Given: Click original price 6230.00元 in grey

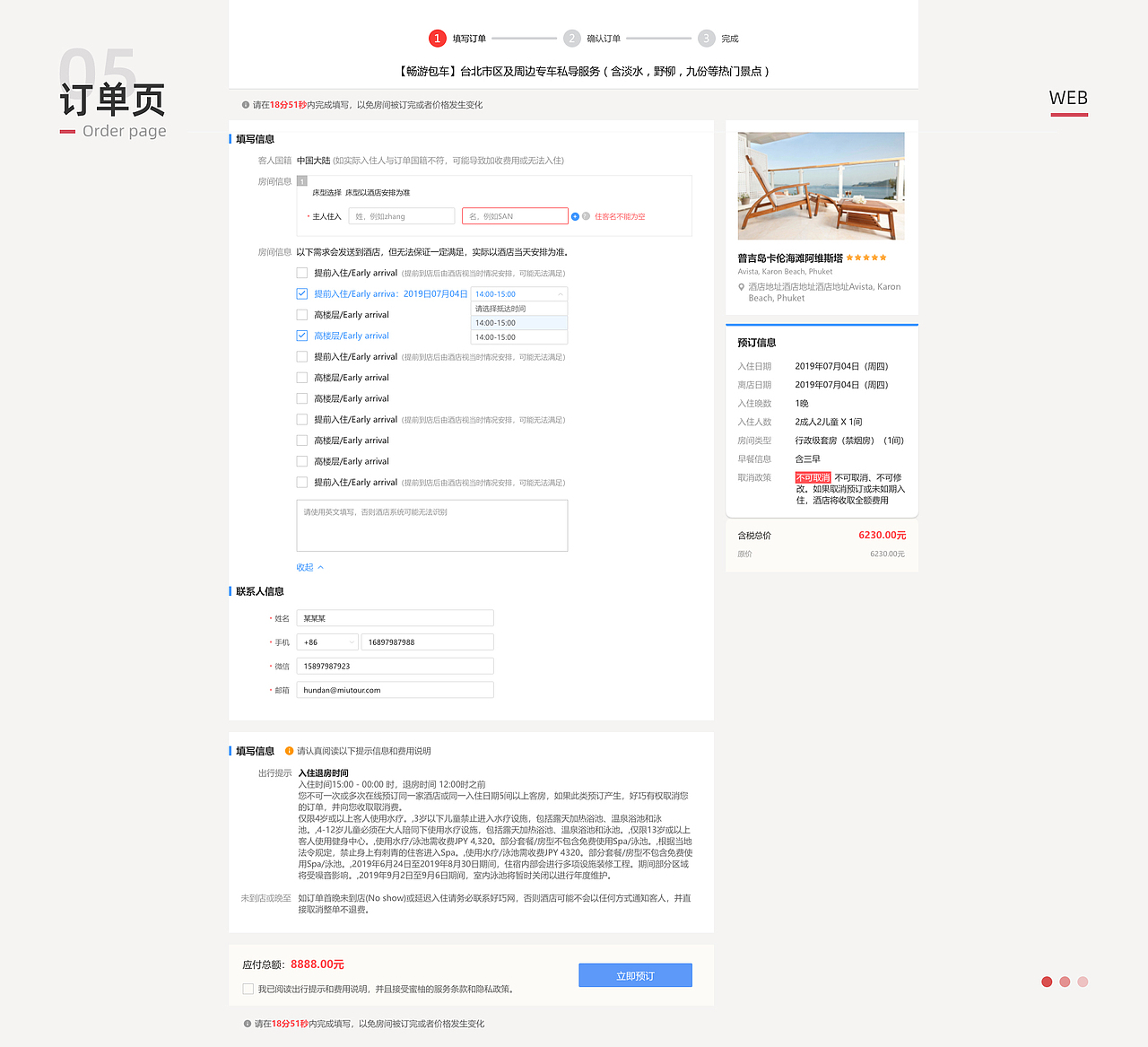Looking at the screenshot, I should (x=887, y=554).
